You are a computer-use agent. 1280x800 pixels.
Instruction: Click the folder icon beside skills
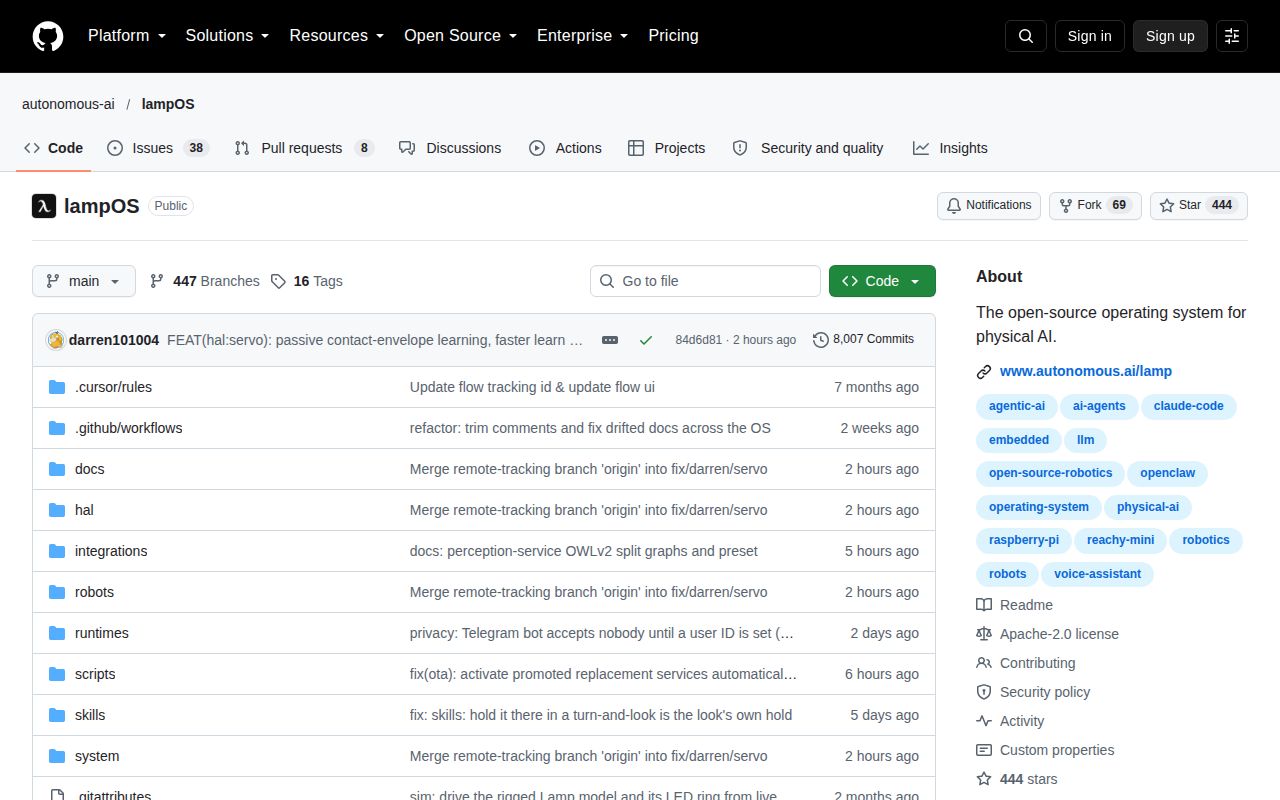click(57, 715)
